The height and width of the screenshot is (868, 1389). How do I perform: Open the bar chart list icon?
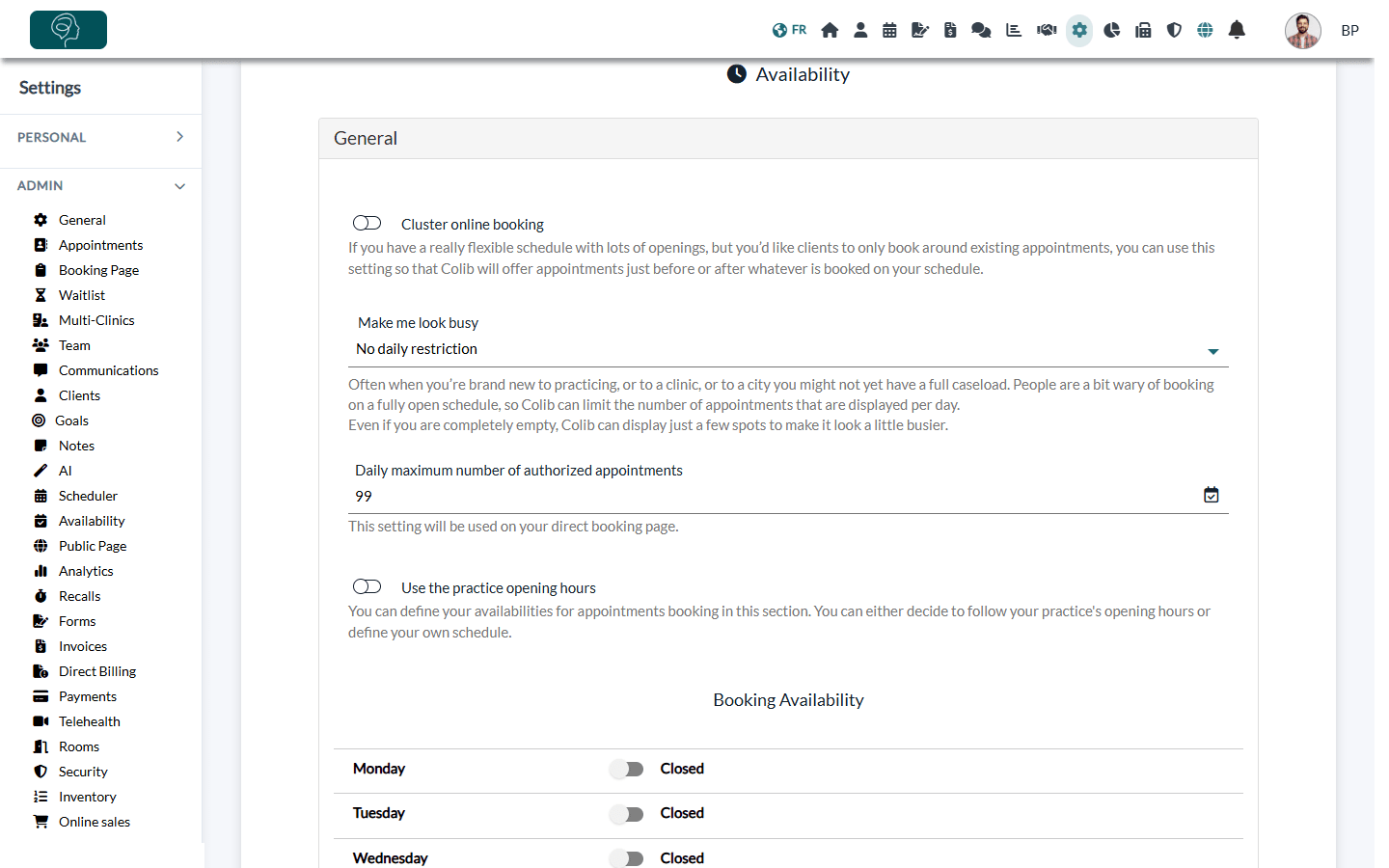click(x=1014, y=30)
